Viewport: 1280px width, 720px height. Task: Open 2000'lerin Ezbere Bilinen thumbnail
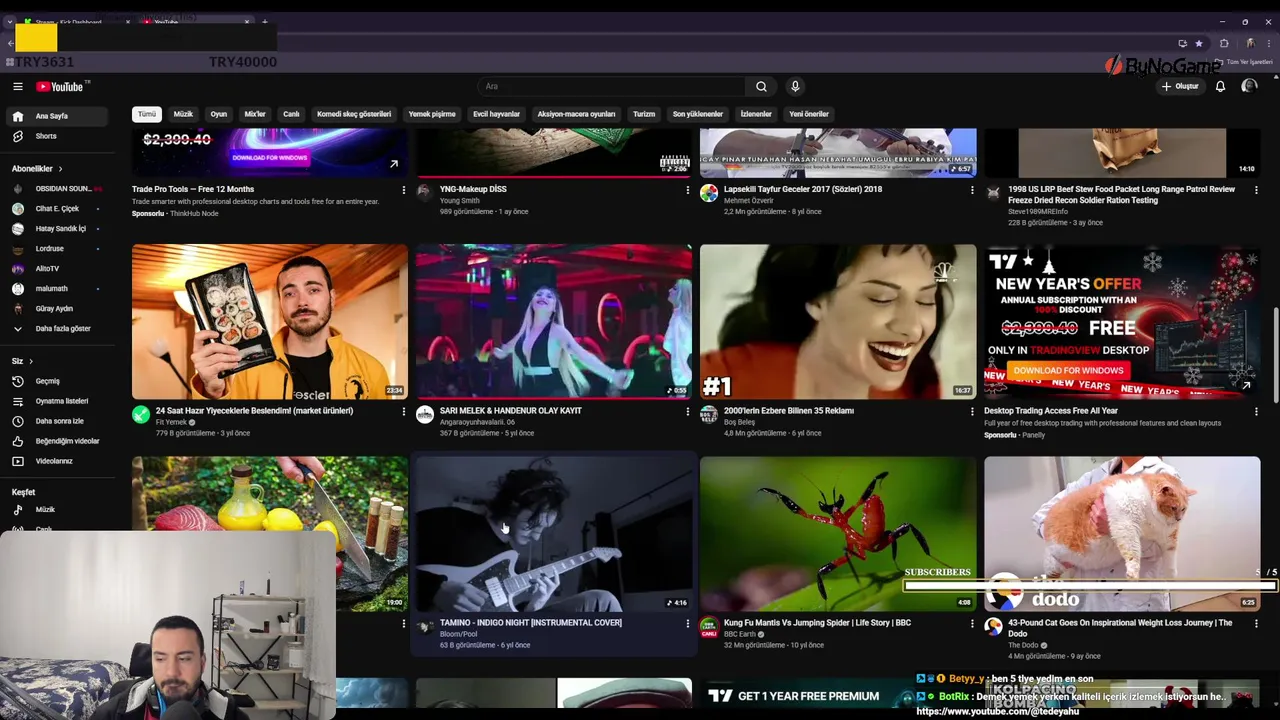tap(838, 322)
